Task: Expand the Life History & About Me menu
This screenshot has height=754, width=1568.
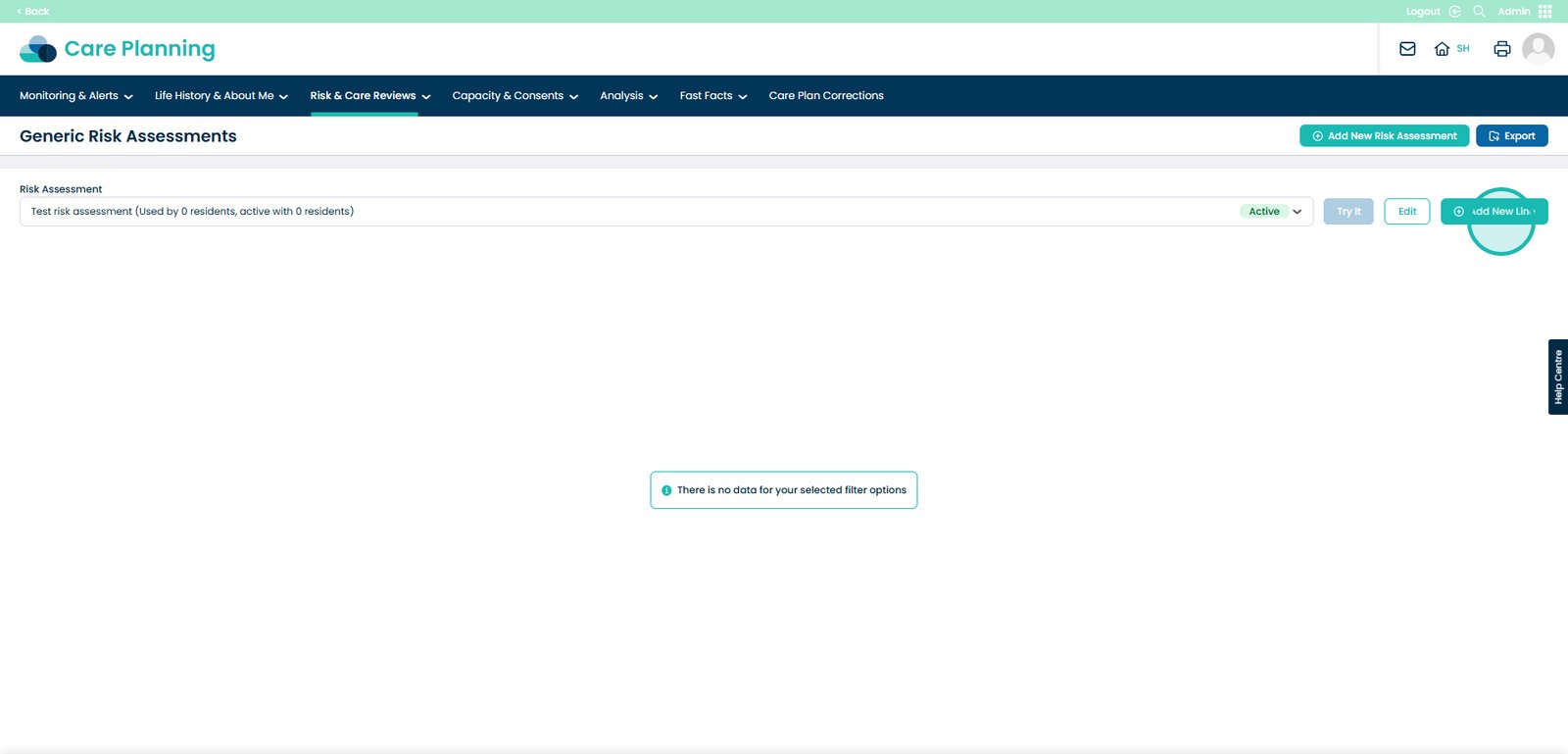Action: pos(220,96)
